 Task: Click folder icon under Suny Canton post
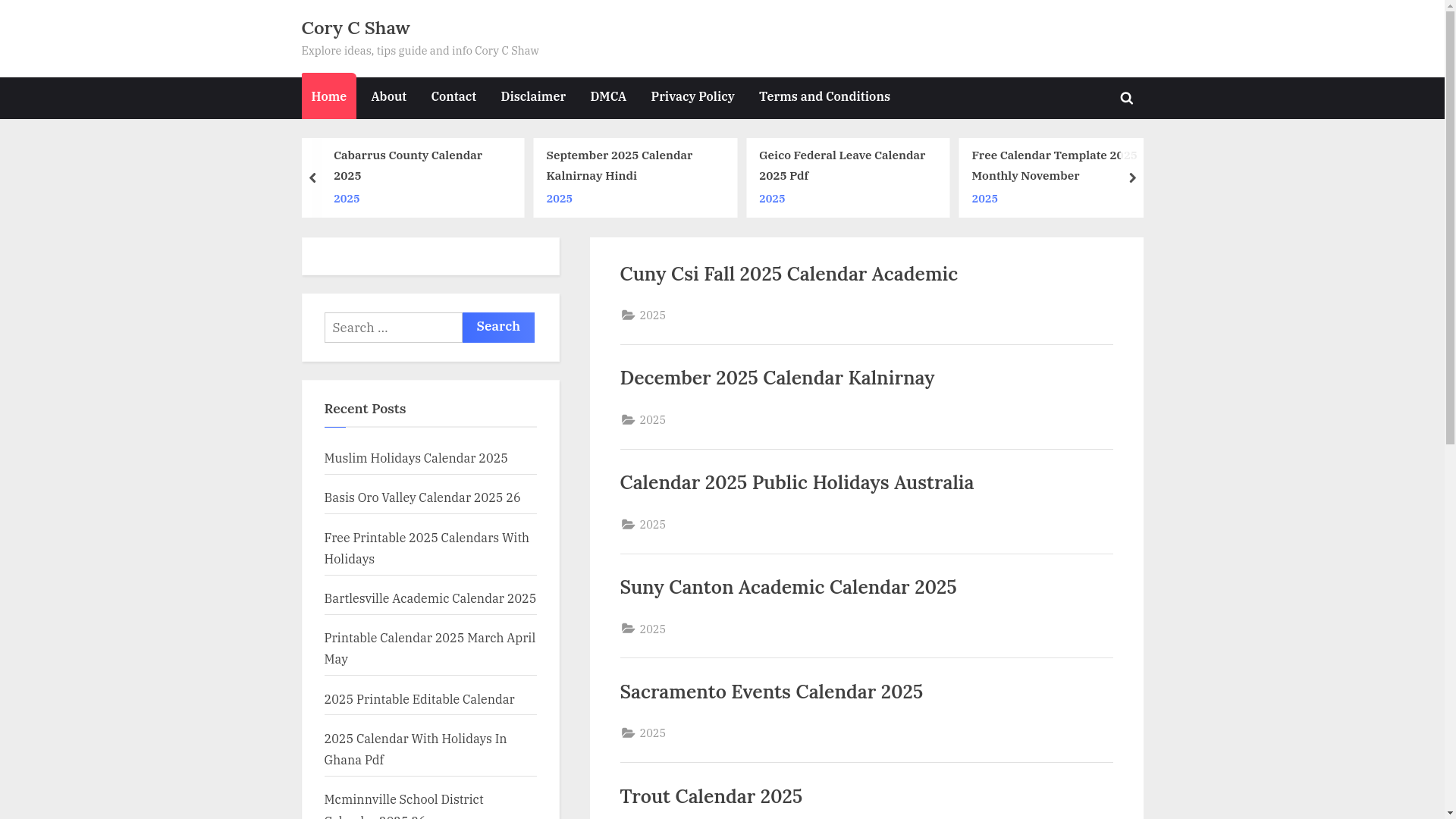click(x=628, y=629)
